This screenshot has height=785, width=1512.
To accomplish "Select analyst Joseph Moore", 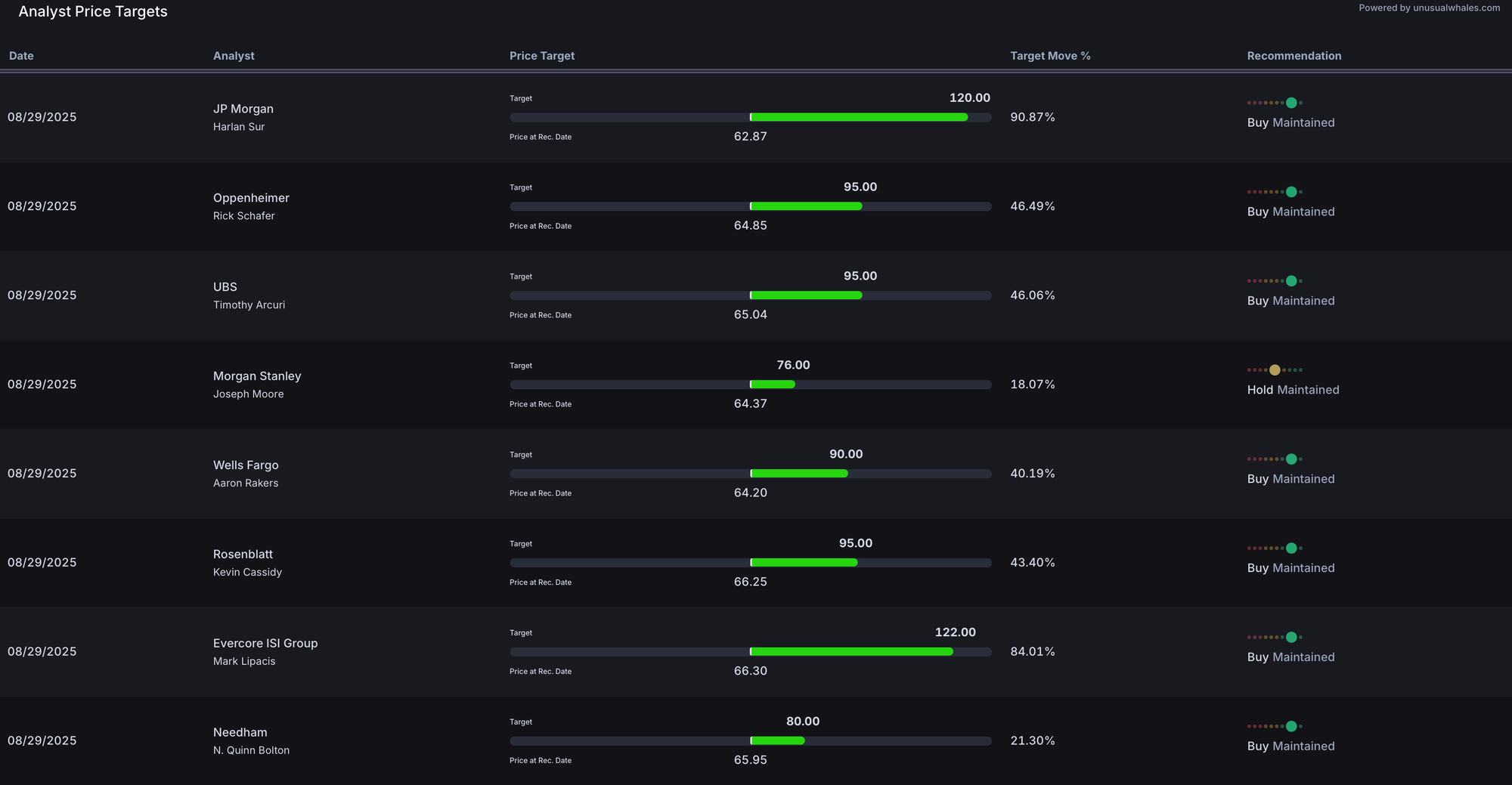I will 249,394.
